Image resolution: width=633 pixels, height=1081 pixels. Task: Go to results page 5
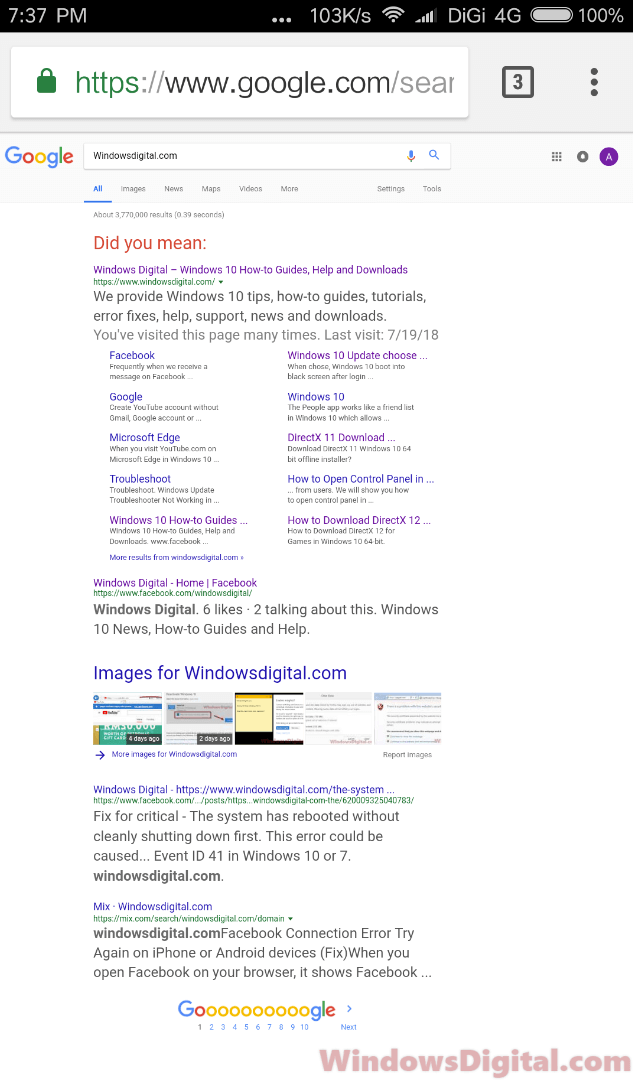(x=246, y=1027)
